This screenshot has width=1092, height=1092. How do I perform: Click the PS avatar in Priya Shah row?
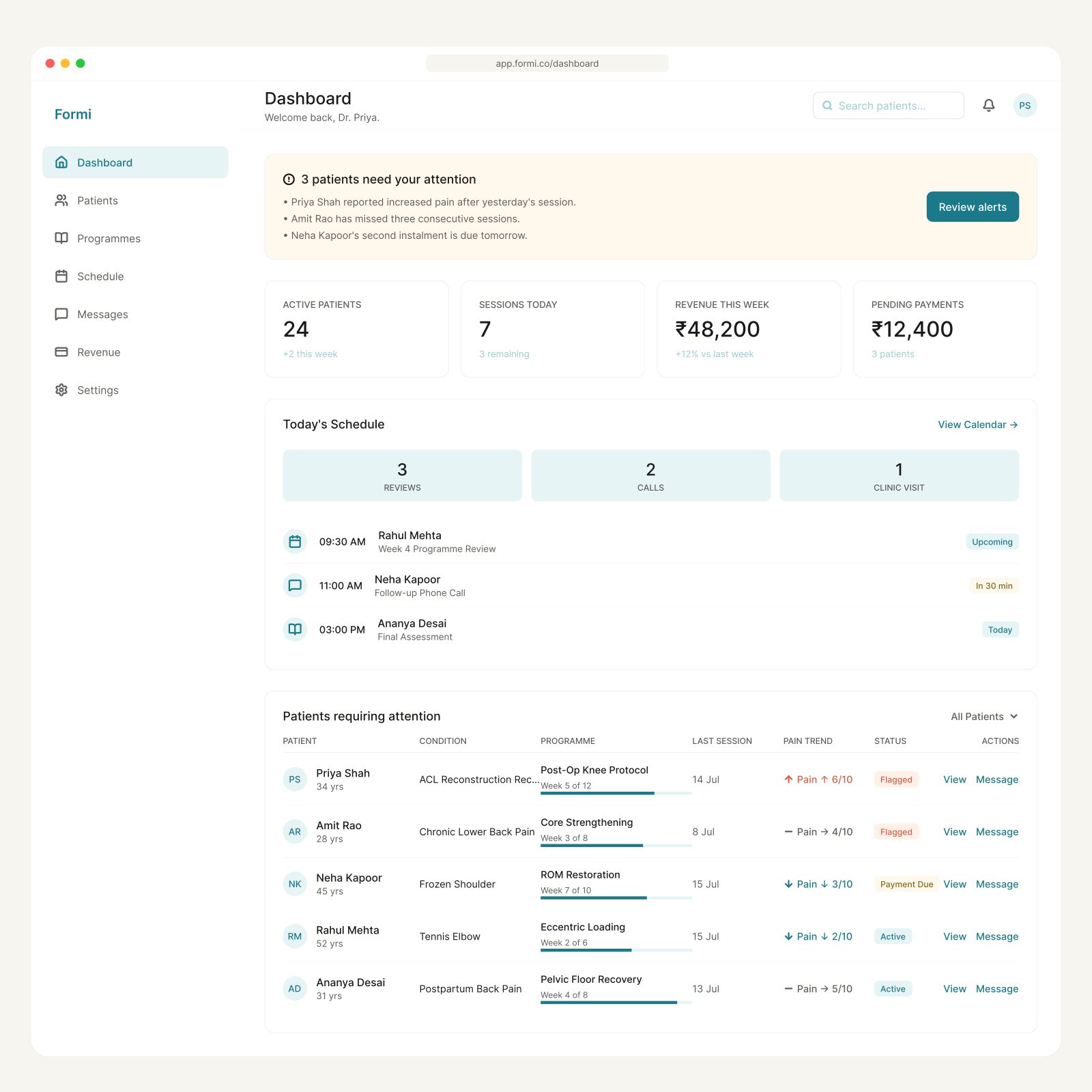coord(295,779)
